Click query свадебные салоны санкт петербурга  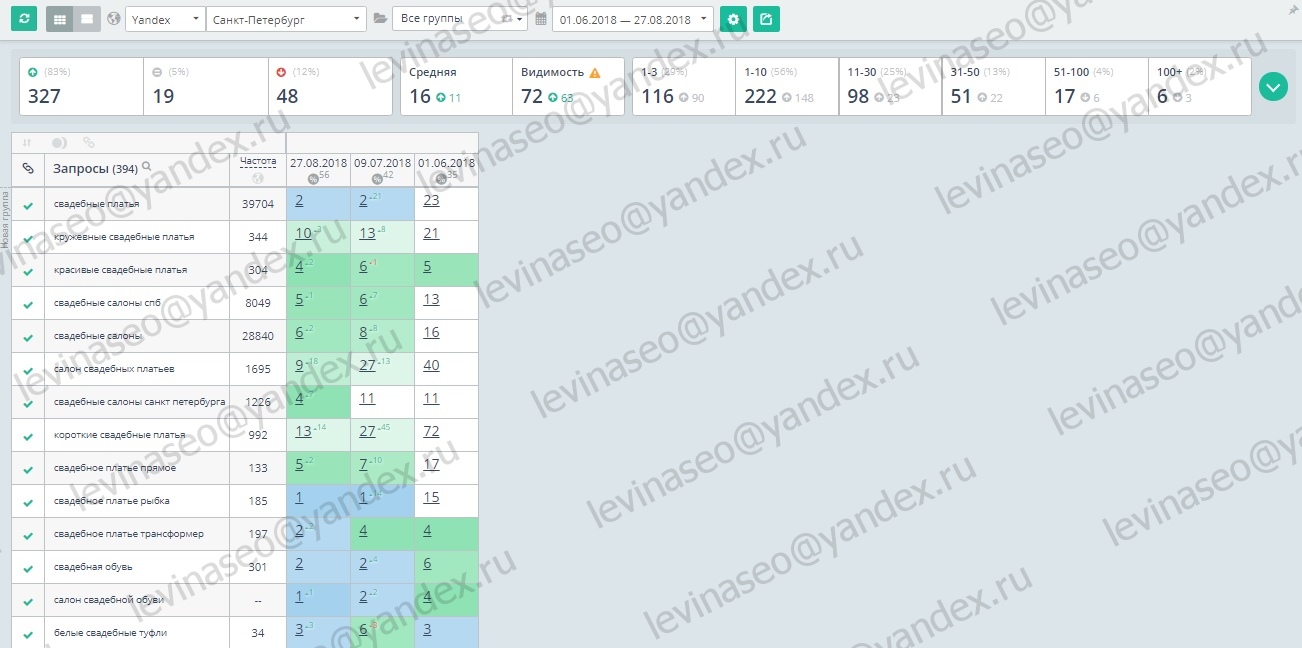pos(139,402)
